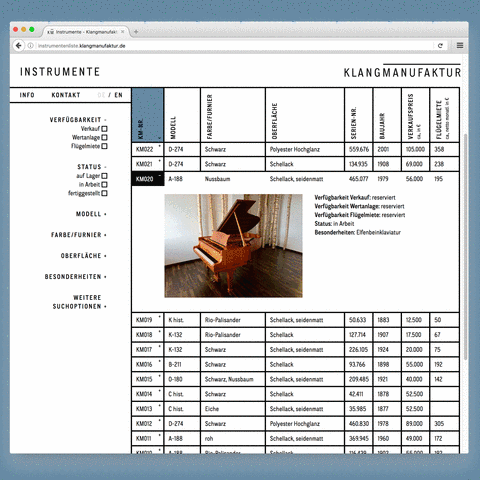The image size is (480, 480).
Task: Click price '105.000' in KM022 row
Action: [415, 149]
